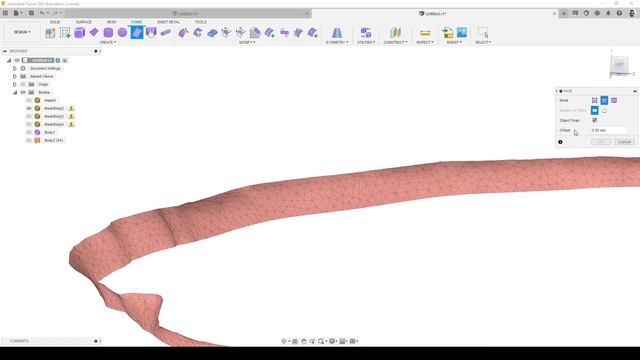The width and height of the screenshot is (640, 360).
Task: Click the Orbit navigation icon
Action: pos(284,341)
